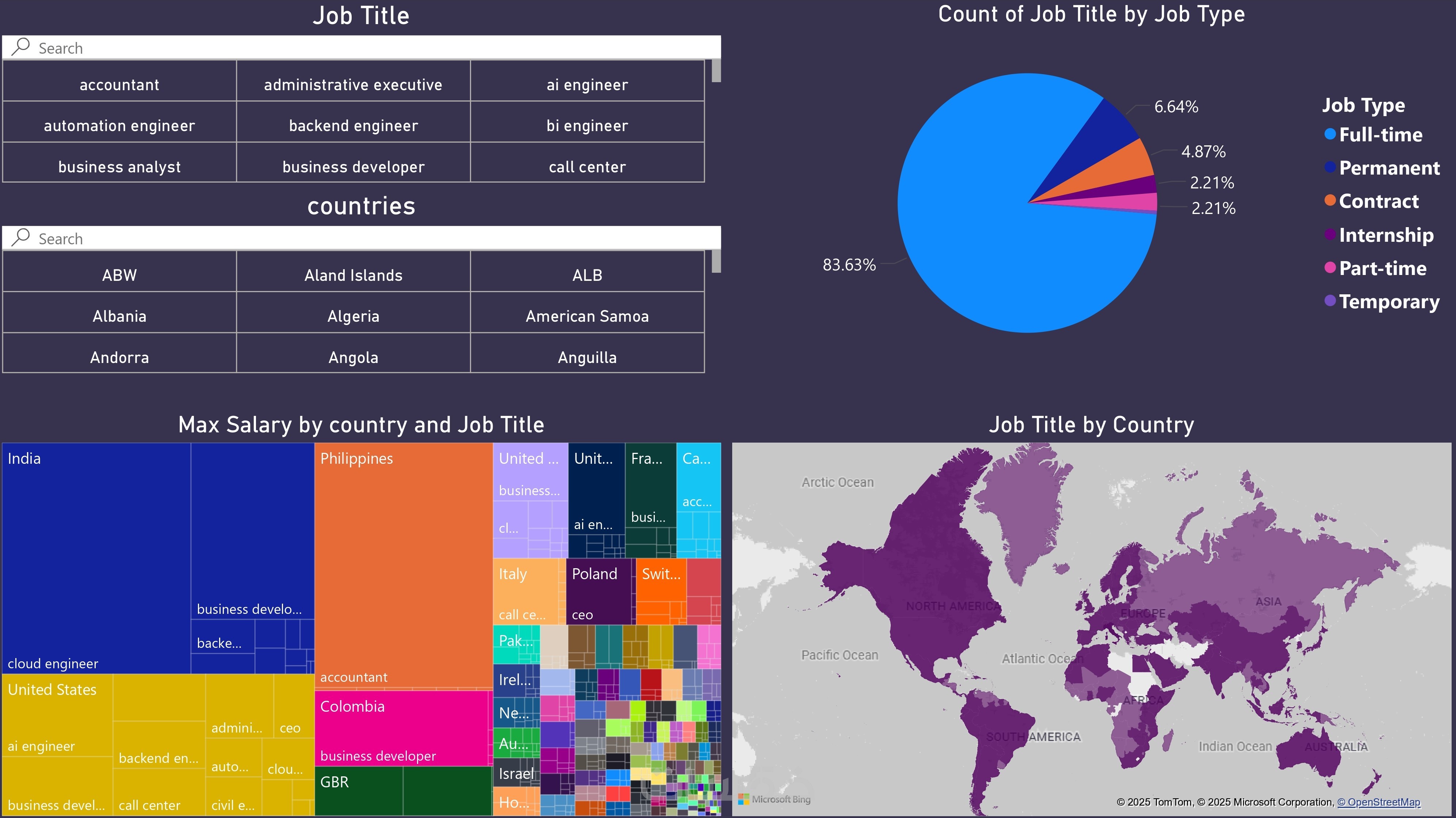Click inside the countries search field
Viewport: 1456px width, 818px height.
coord(226,237)
